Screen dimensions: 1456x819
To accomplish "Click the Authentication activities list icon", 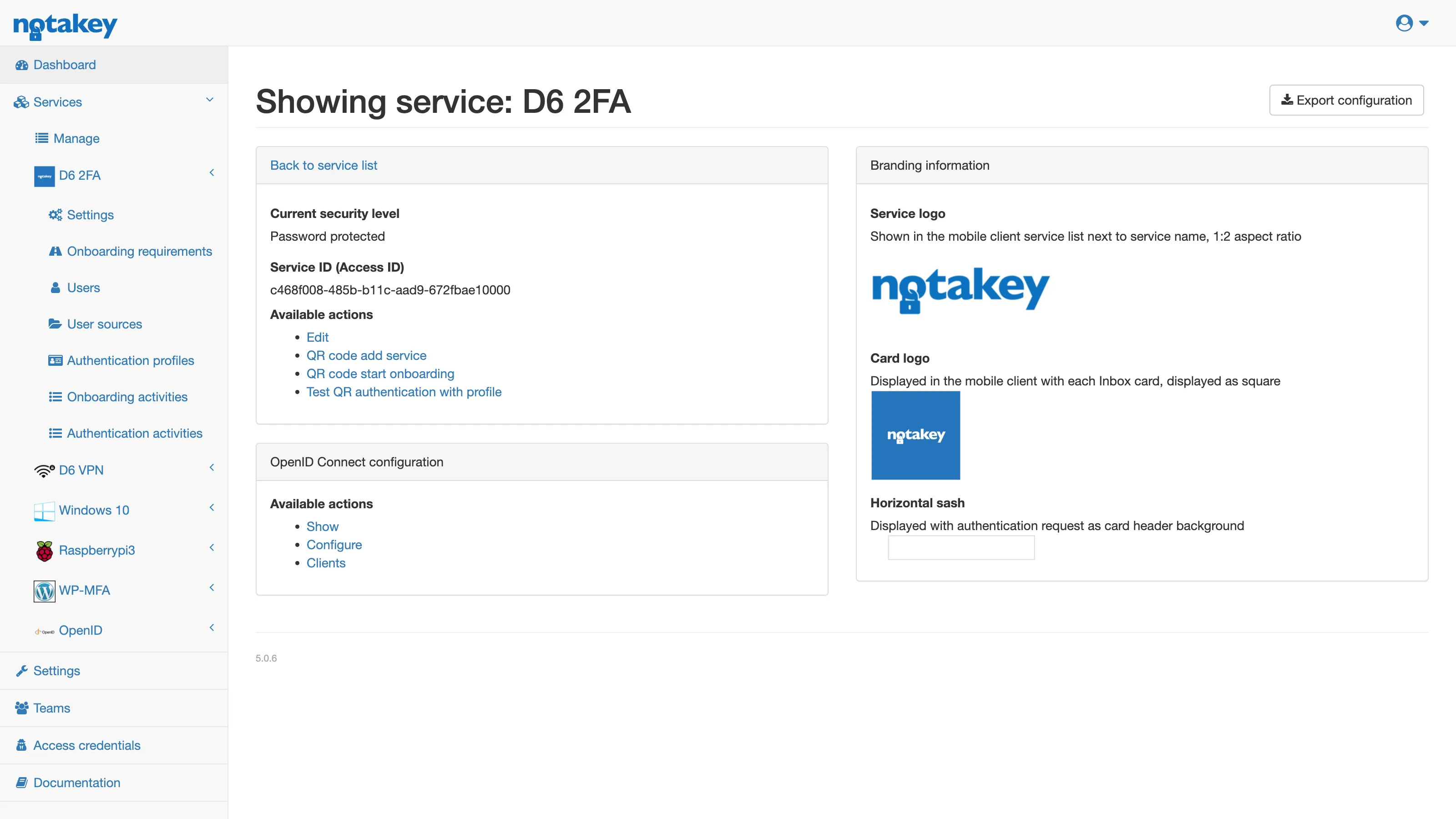I will (56, 434).
